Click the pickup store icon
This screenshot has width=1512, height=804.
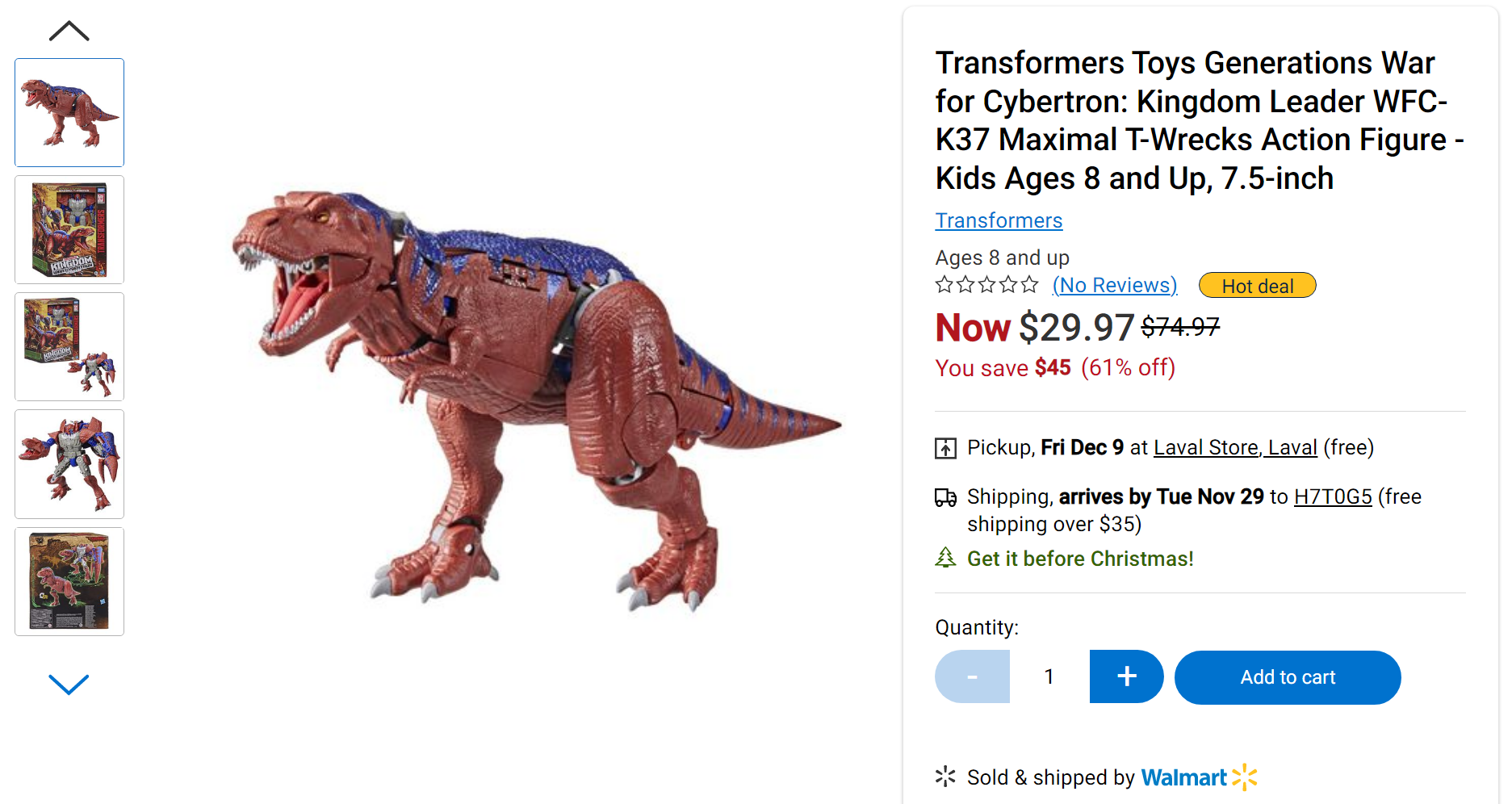pyautogui.click(x=945, y=448)
